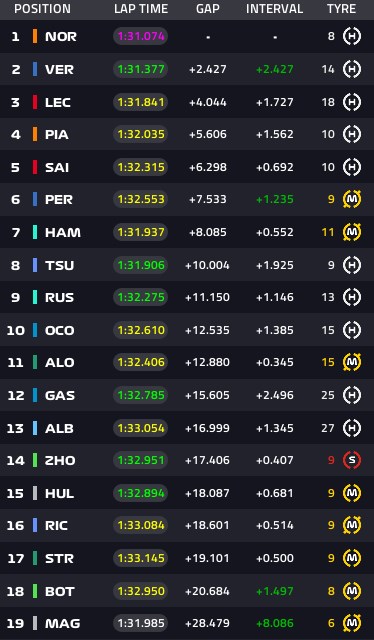Click the red team color bar beside LEC

click(35, 102)
